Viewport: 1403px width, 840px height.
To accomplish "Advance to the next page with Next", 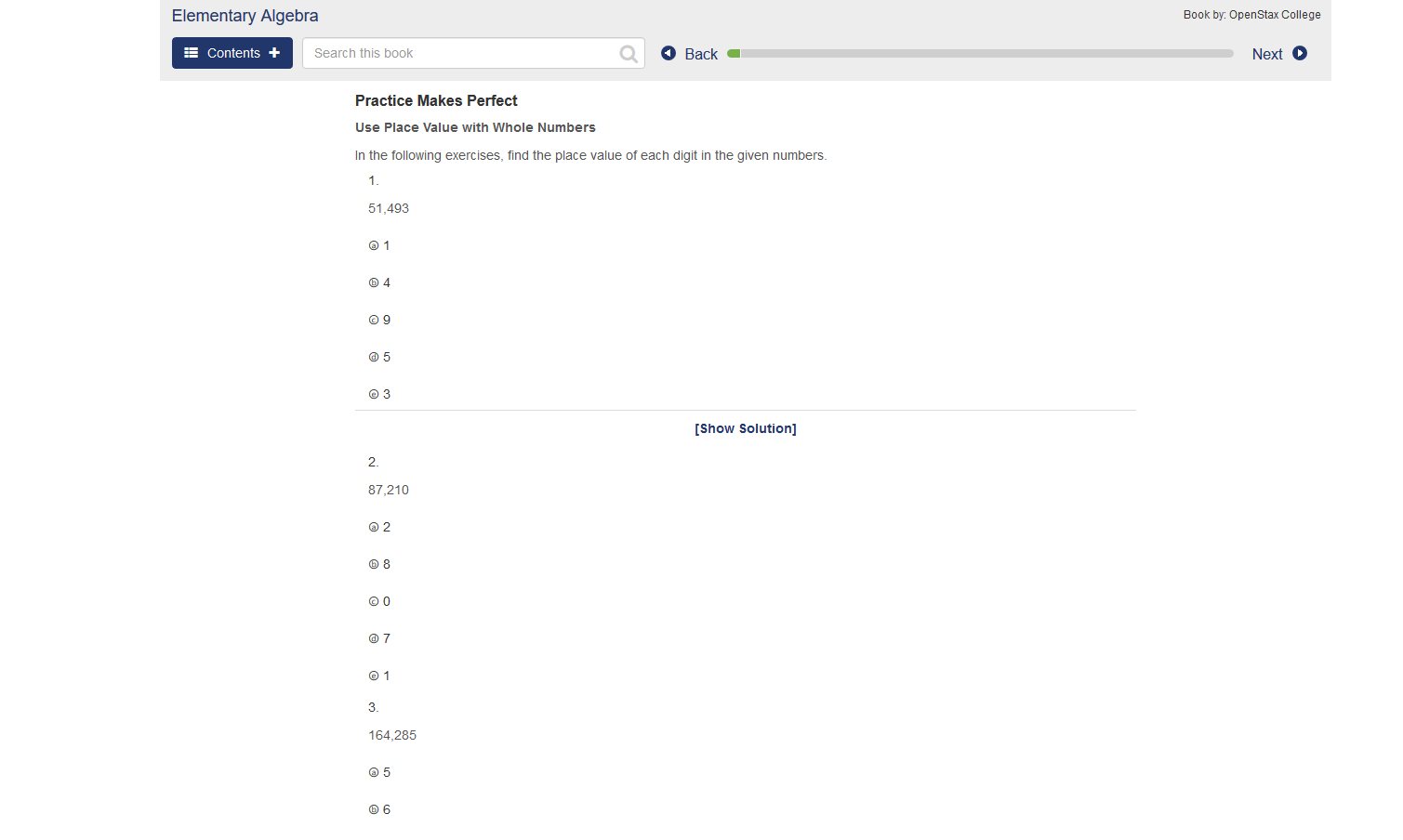I will (x=1266, y=53).
